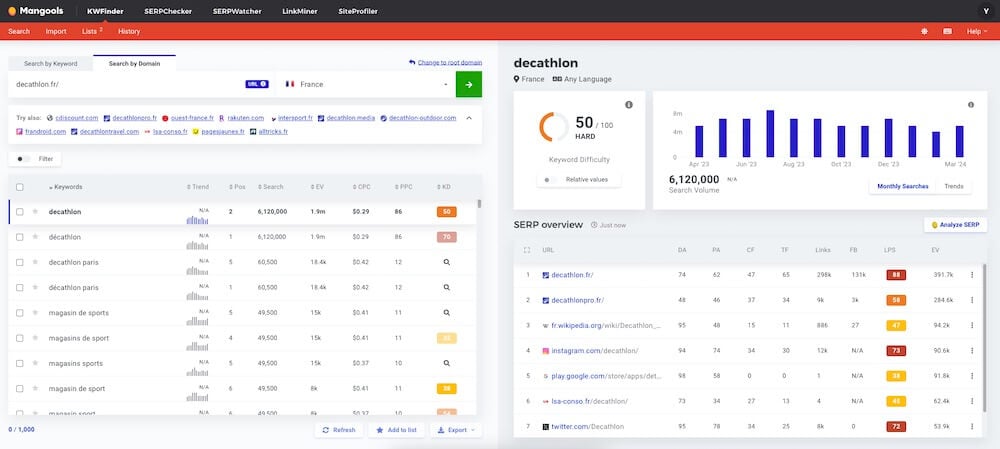Click the Add to list button

396,430
